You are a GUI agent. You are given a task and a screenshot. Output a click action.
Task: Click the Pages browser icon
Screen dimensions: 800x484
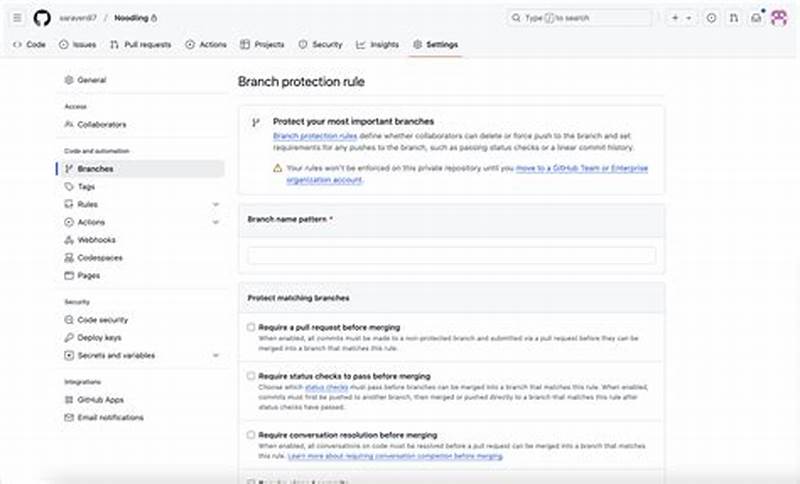[x=69, y=275]
